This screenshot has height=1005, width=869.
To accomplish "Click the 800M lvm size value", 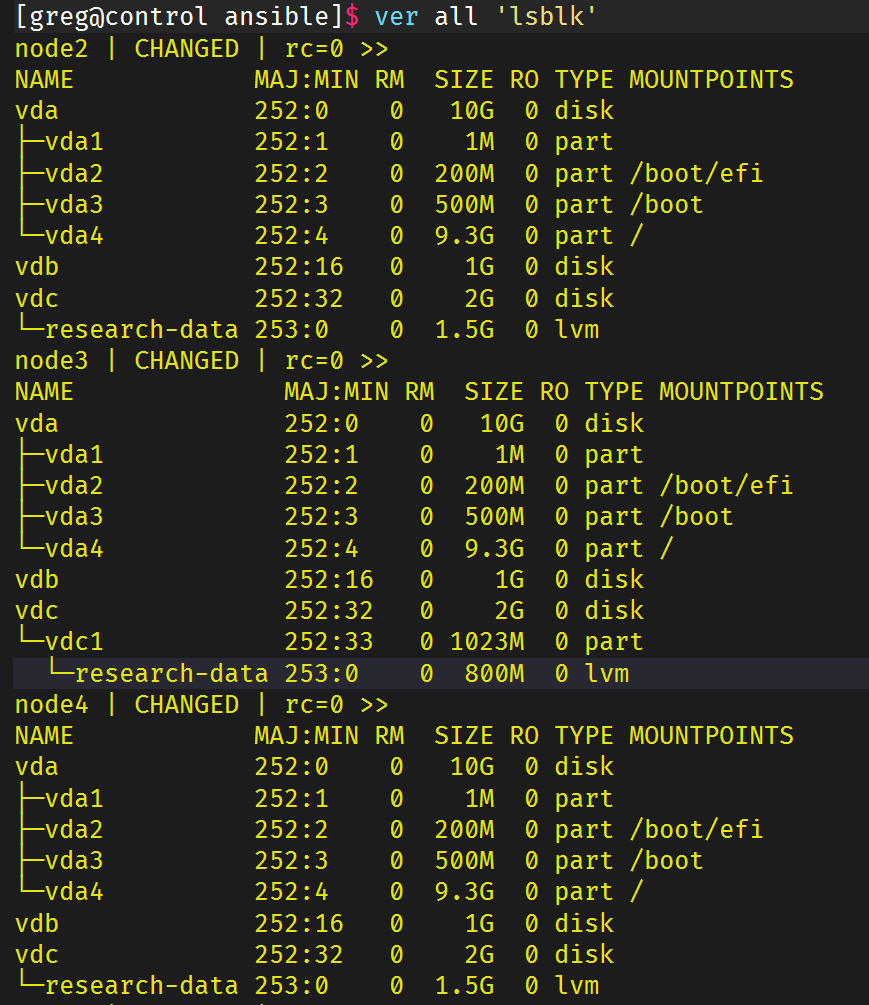I will pyautogui.click(x=493, y=674).
